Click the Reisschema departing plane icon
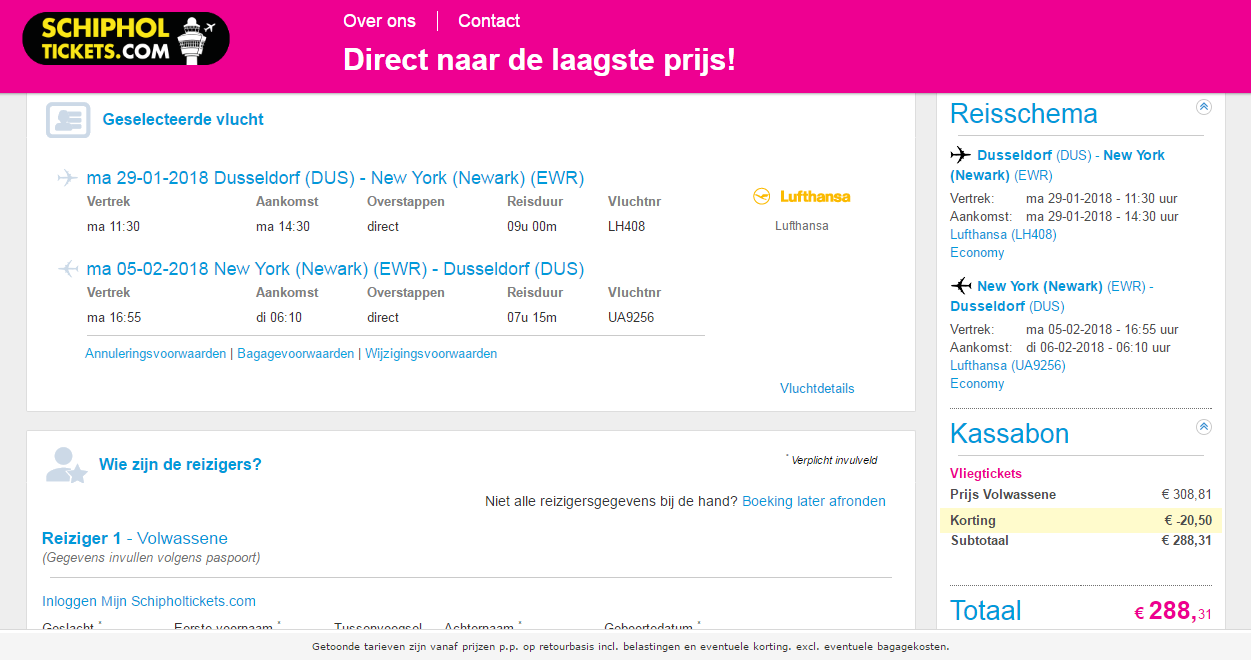This screenshot has height=660, width=1251. click(960, 155)
